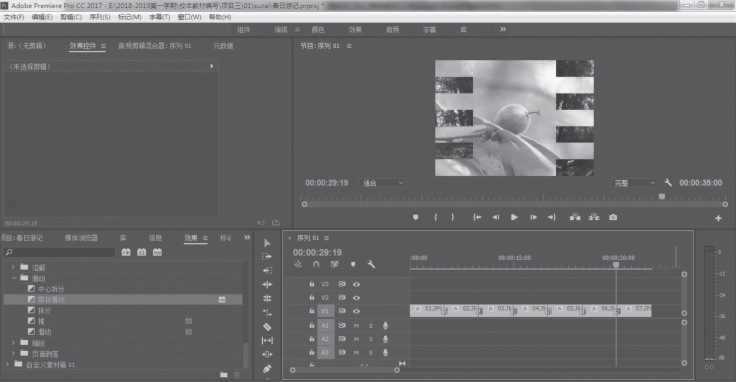
Task: Open timeline display settings wrench
Action: tap(371, 264)
